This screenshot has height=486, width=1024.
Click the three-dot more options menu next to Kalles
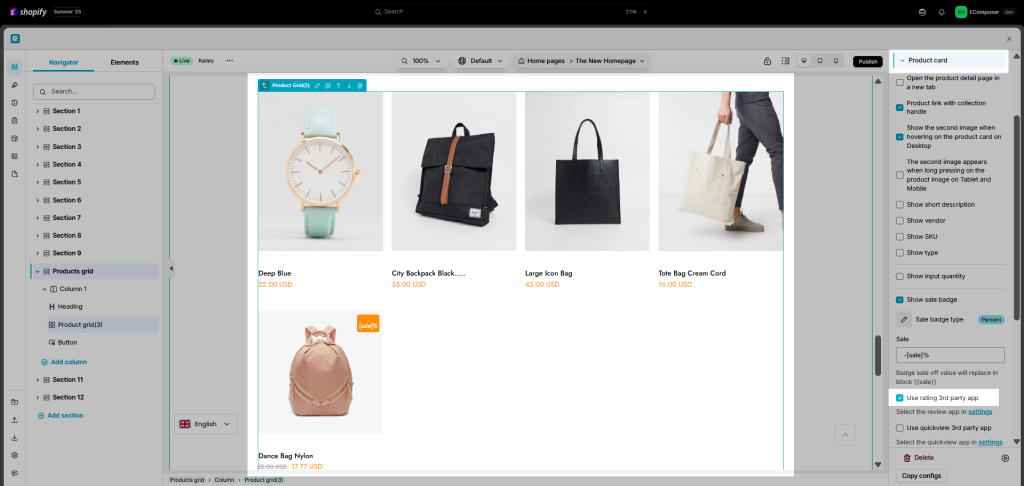point(229,61)
